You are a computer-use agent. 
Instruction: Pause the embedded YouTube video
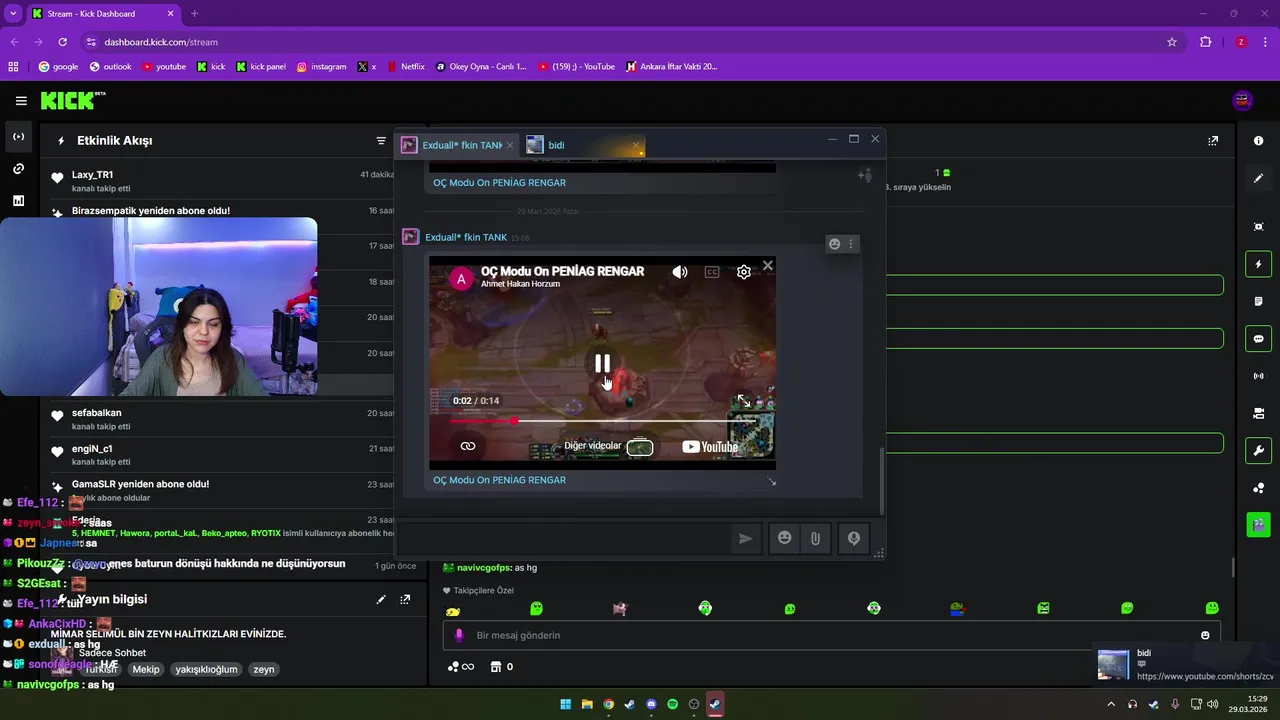point(602,364)
